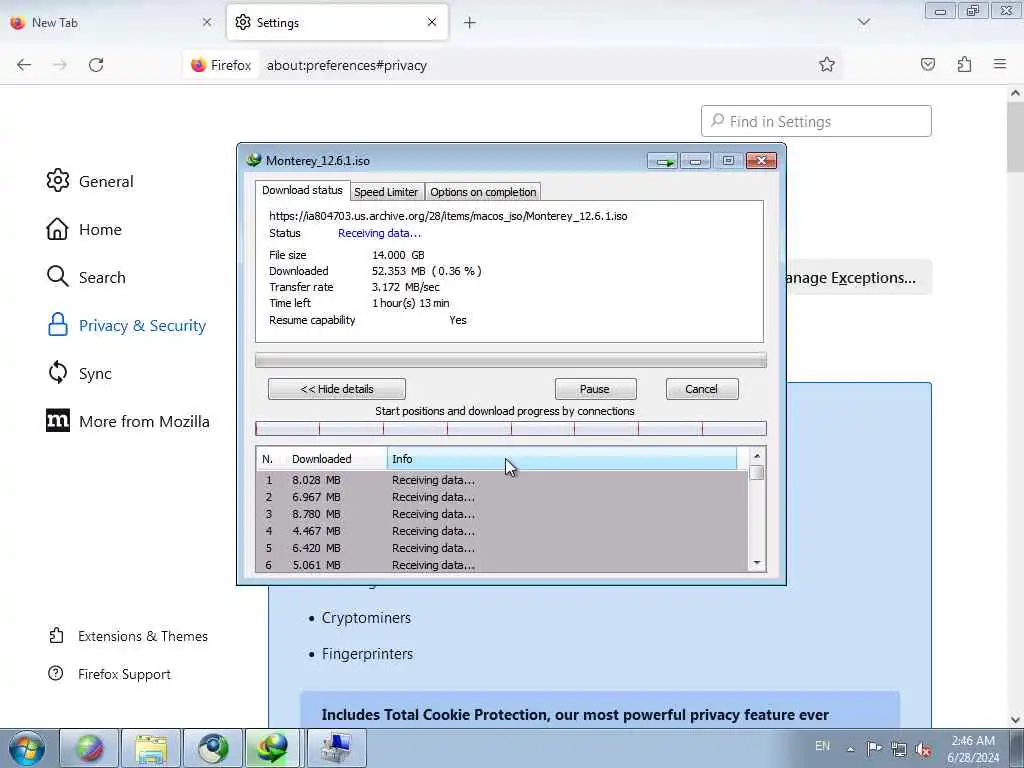Screen dimensions: 1024x768
Task: Click the EN language indicator
Action: tap(823, 746)
